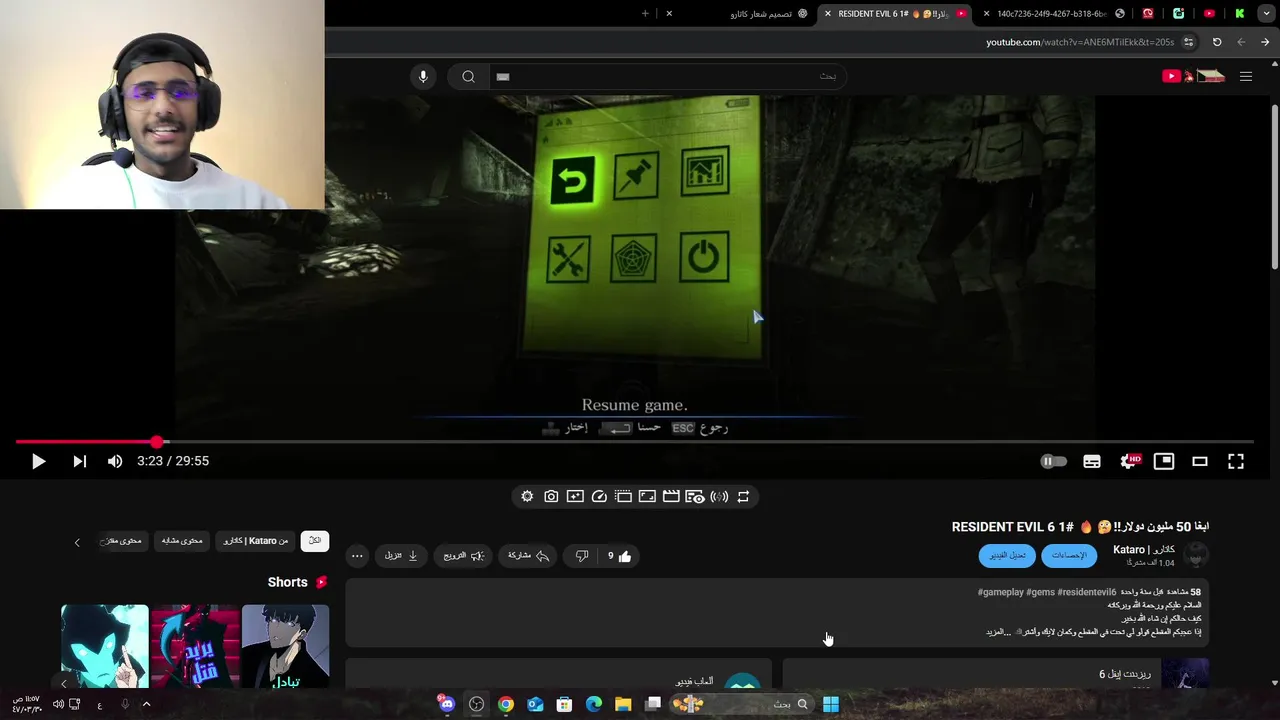Focus the YouTube search field
The width and height of the screenshot is (1280, 720).
click(667, 77)
